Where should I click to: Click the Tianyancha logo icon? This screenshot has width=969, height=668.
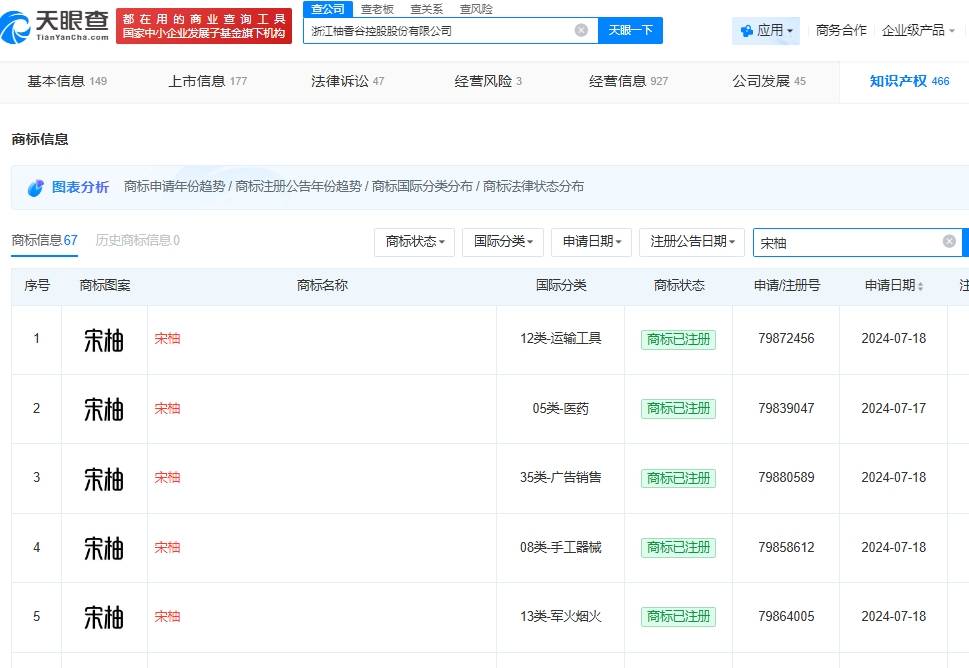[x=17, y=24]
